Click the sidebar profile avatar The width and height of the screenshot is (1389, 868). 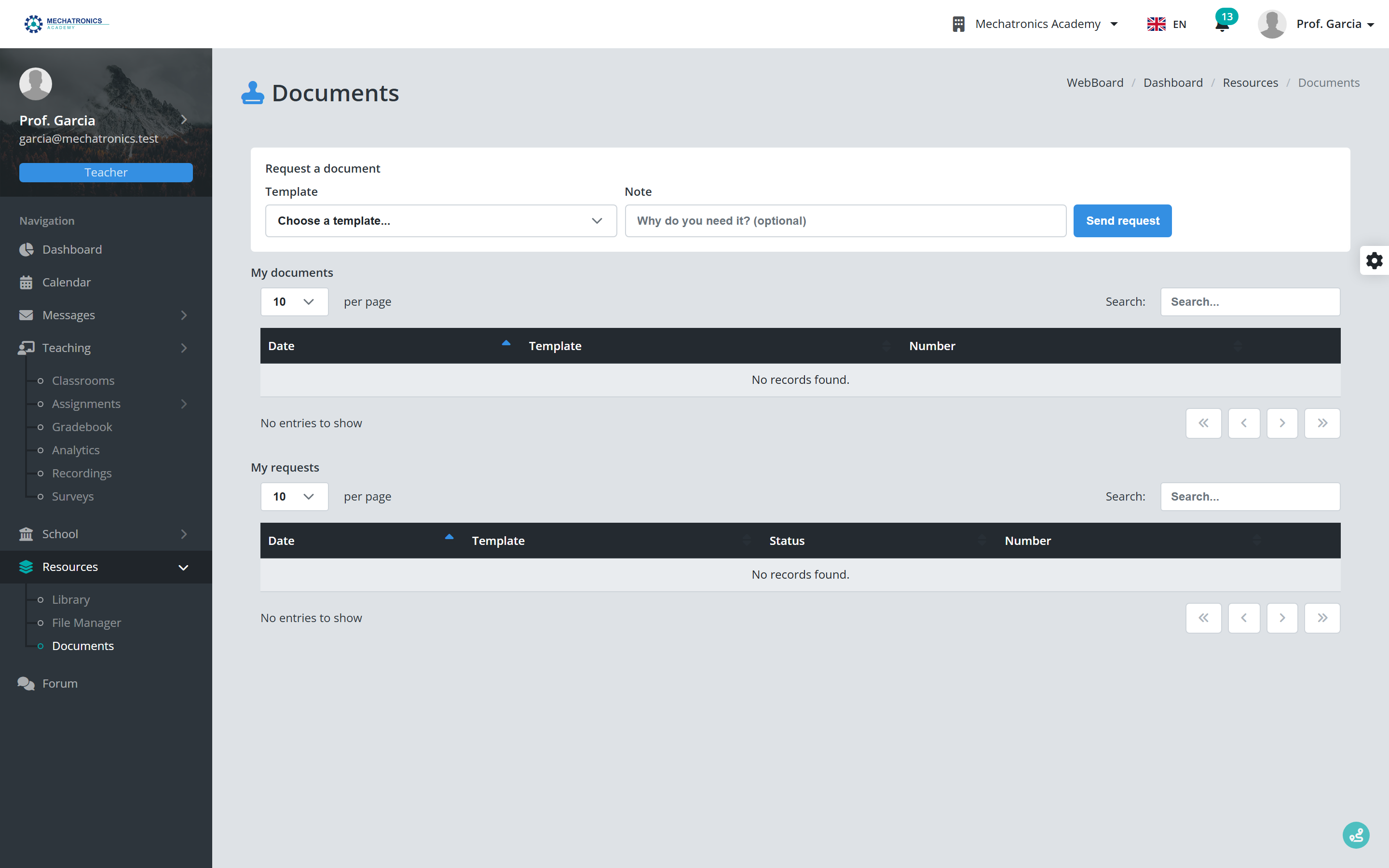[36, 84]
